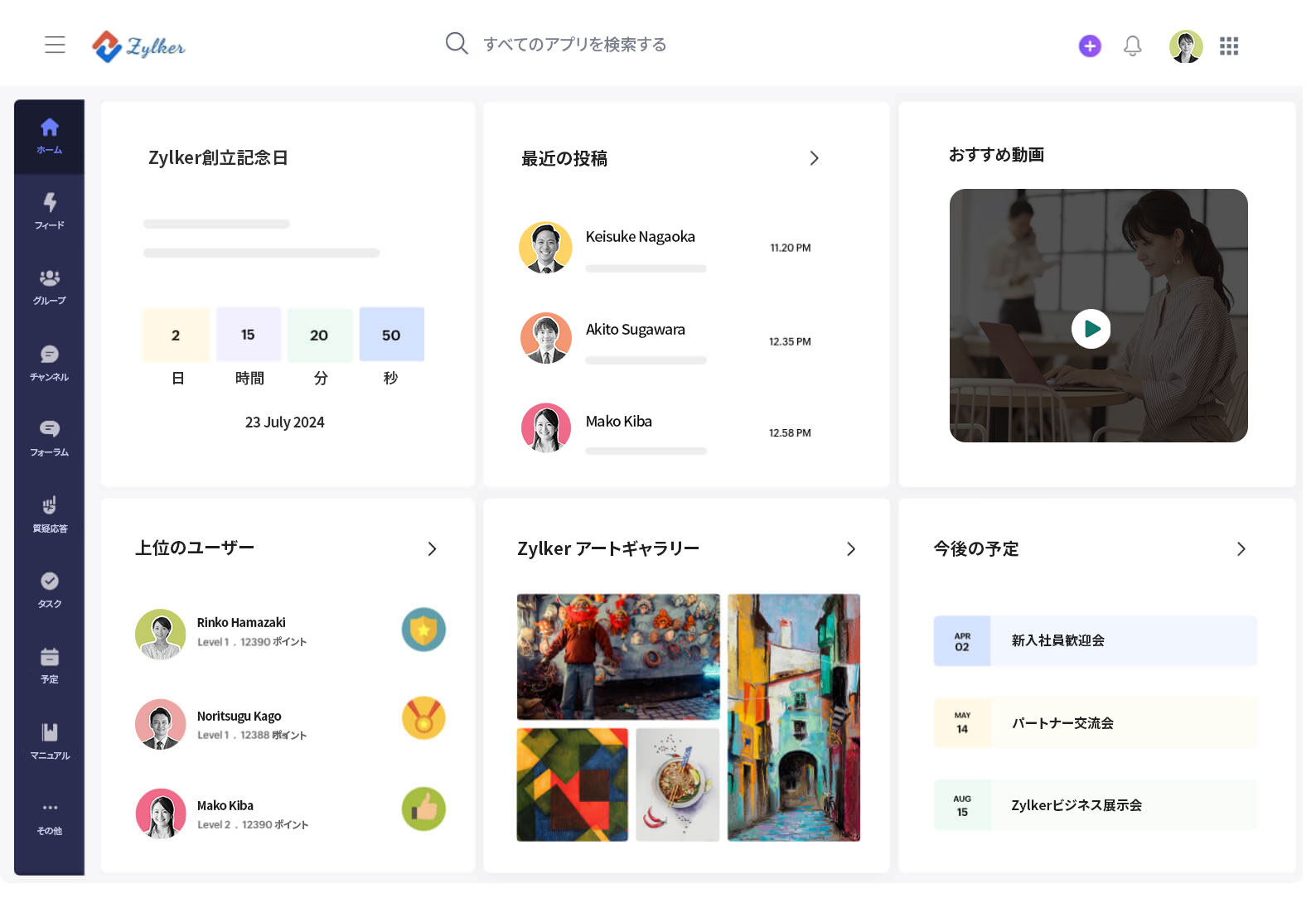
Task: Click Rinko Hamazaki's profile photo
Action: click(x=161, y=635)
